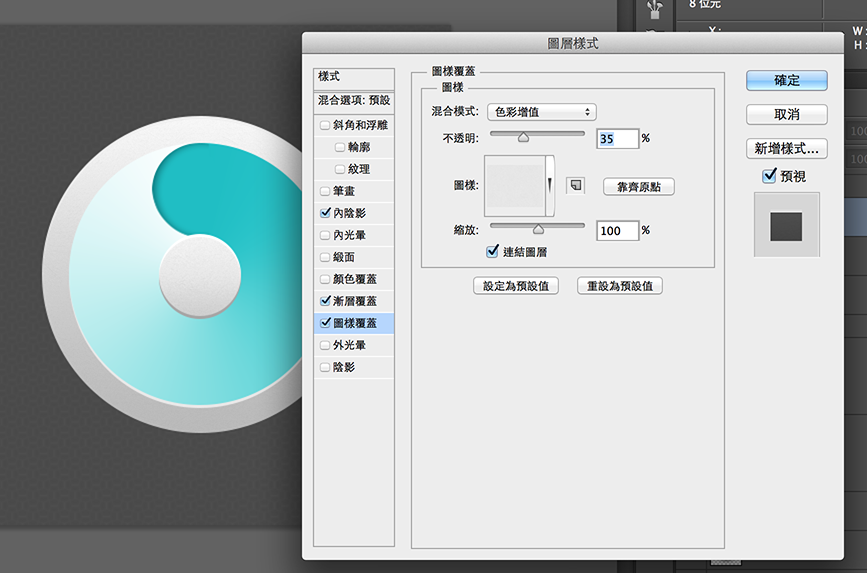The width and height of the screenshot is (867, 573).
Task: Select the 漸層覆蓋 gradient overlay entry
Action: point(355,301)
